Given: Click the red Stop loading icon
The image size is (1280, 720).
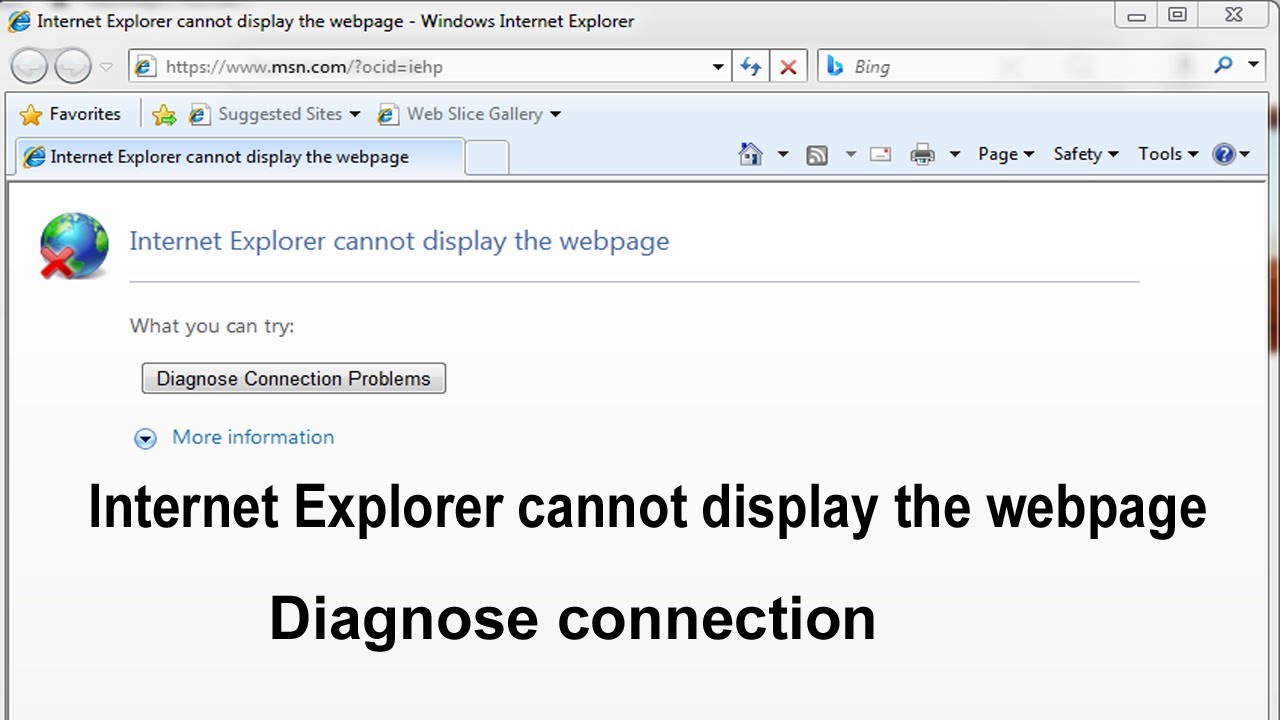Looking at the screenshot, I should tap(788, 67).
